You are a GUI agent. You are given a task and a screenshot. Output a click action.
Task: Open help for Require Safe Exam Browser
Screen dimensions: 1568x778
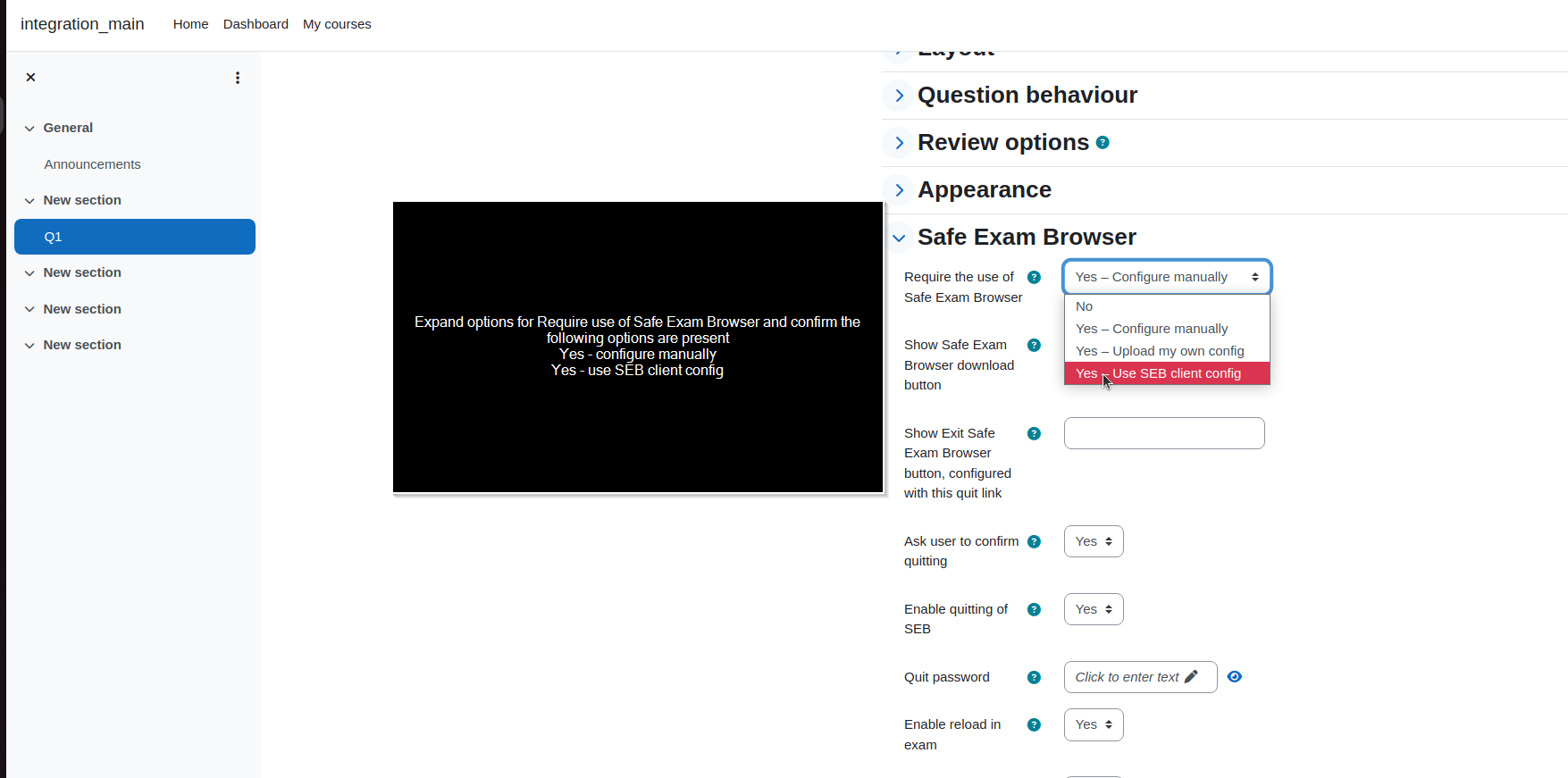[1034, 277]
